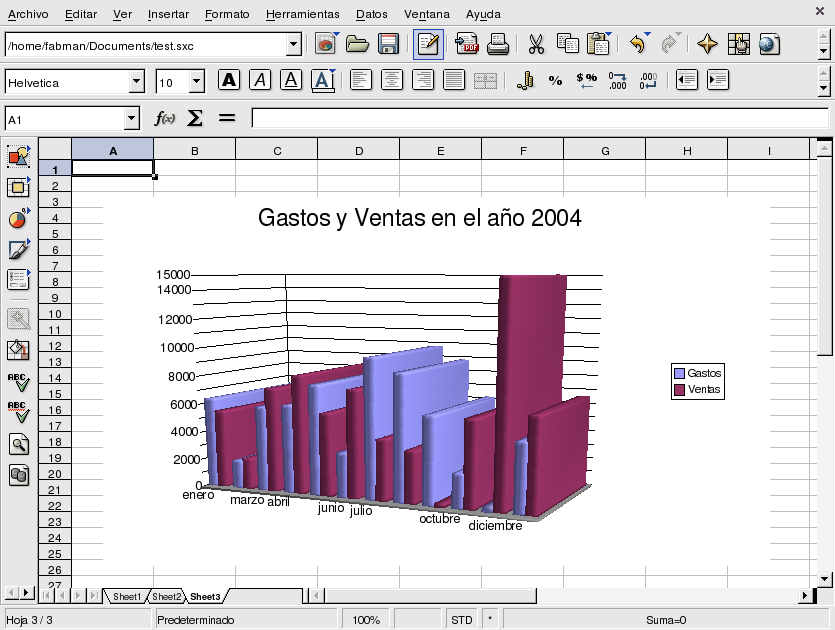Toggle the Edit File mode icon
Screen dimensions: 835x630
click(428, 44)
